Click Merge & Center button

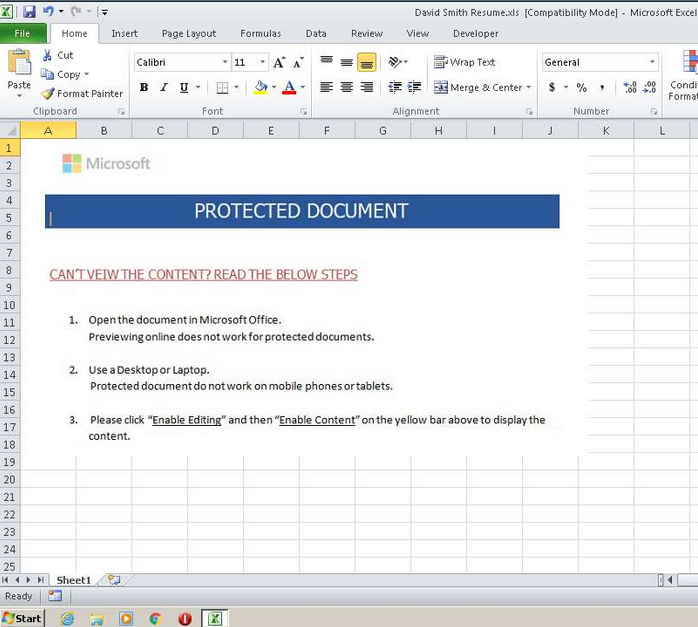pyautogui.click(x=478, y=87)
